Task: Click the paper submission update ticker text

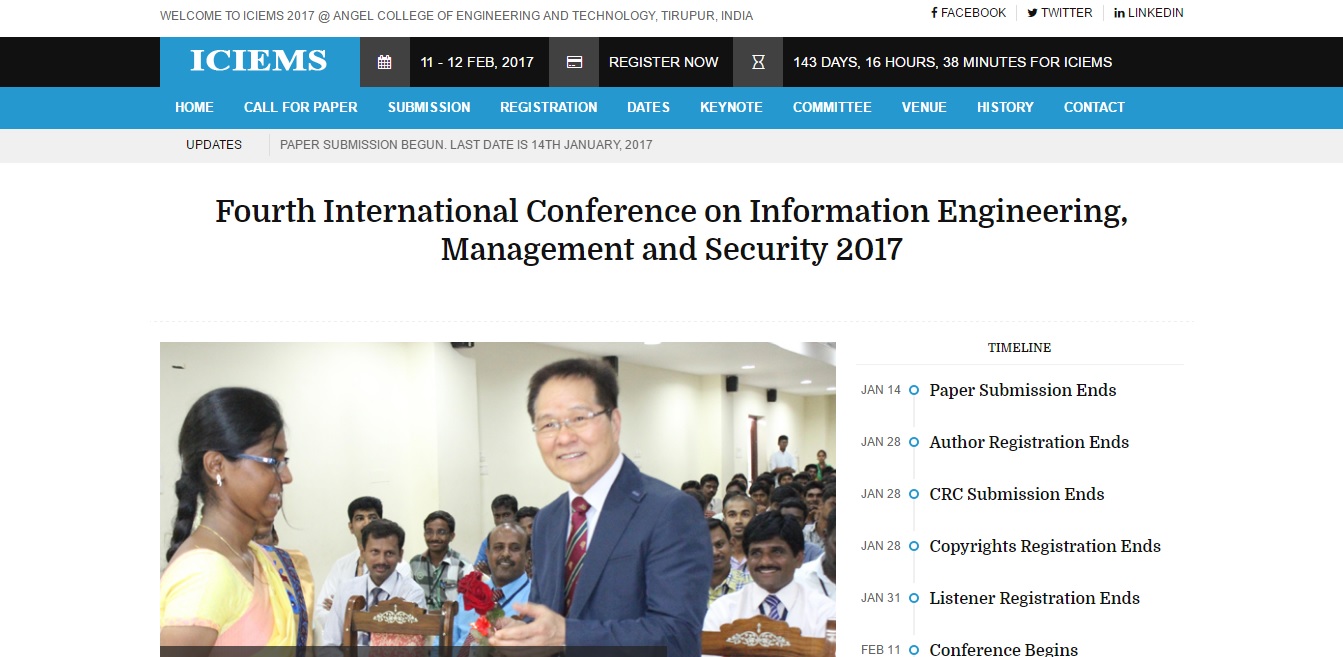Action: click(x=466, y=145)
